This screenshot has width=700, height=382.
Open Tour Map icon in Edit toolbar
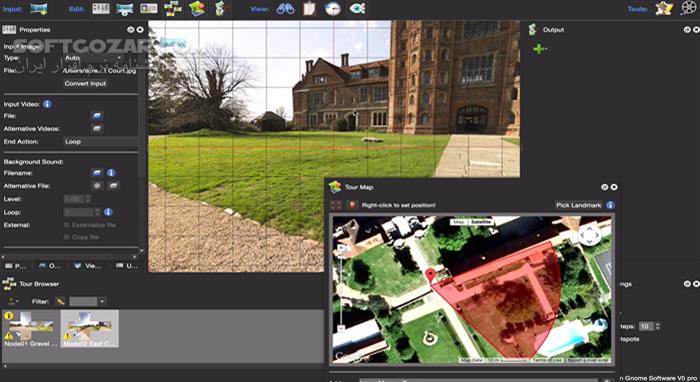tap(197, 8)
